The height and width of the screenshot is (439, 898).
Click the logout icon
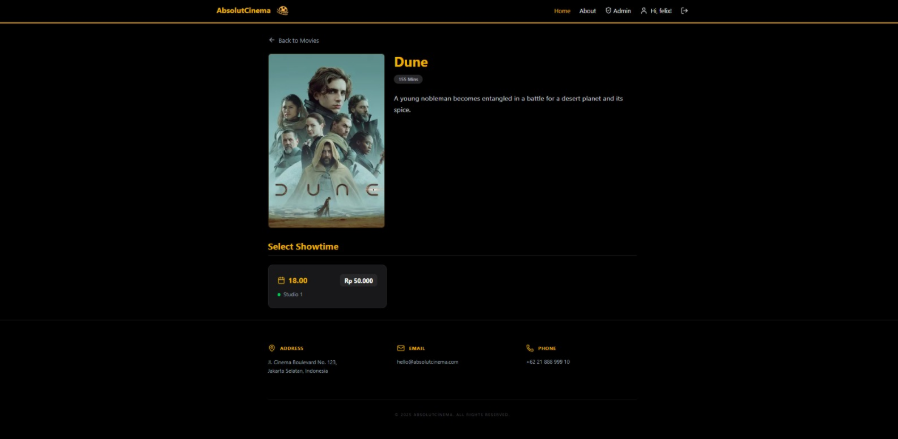[x=684, y=10]
